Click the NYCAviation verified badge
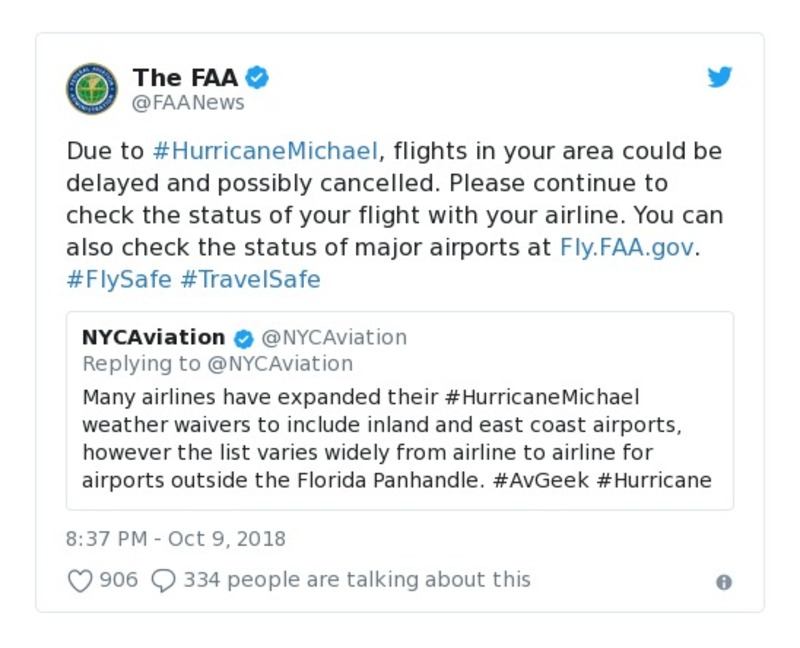The height and width of the screenshot is (648, 800). click(243, 338)
